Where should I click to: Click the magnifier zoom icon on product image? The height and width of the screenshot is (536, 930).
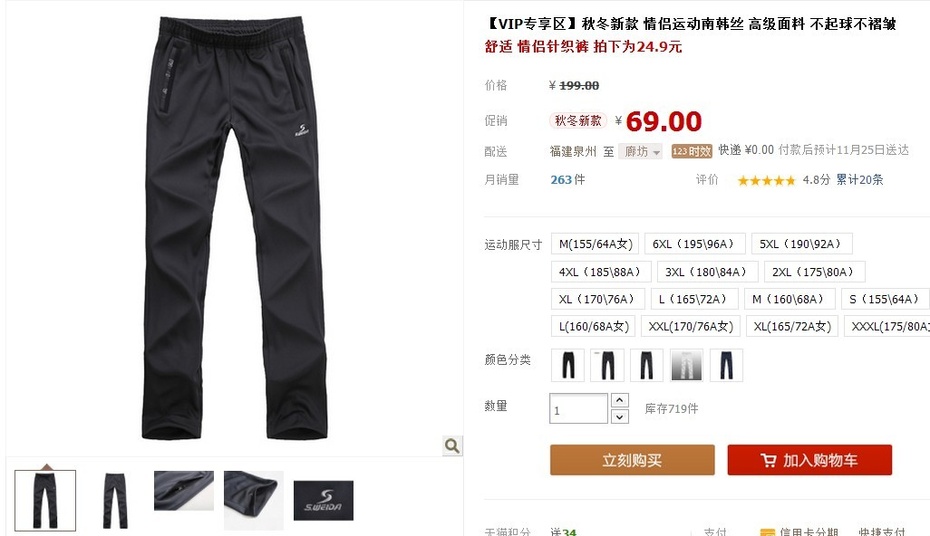coord(452,445)
